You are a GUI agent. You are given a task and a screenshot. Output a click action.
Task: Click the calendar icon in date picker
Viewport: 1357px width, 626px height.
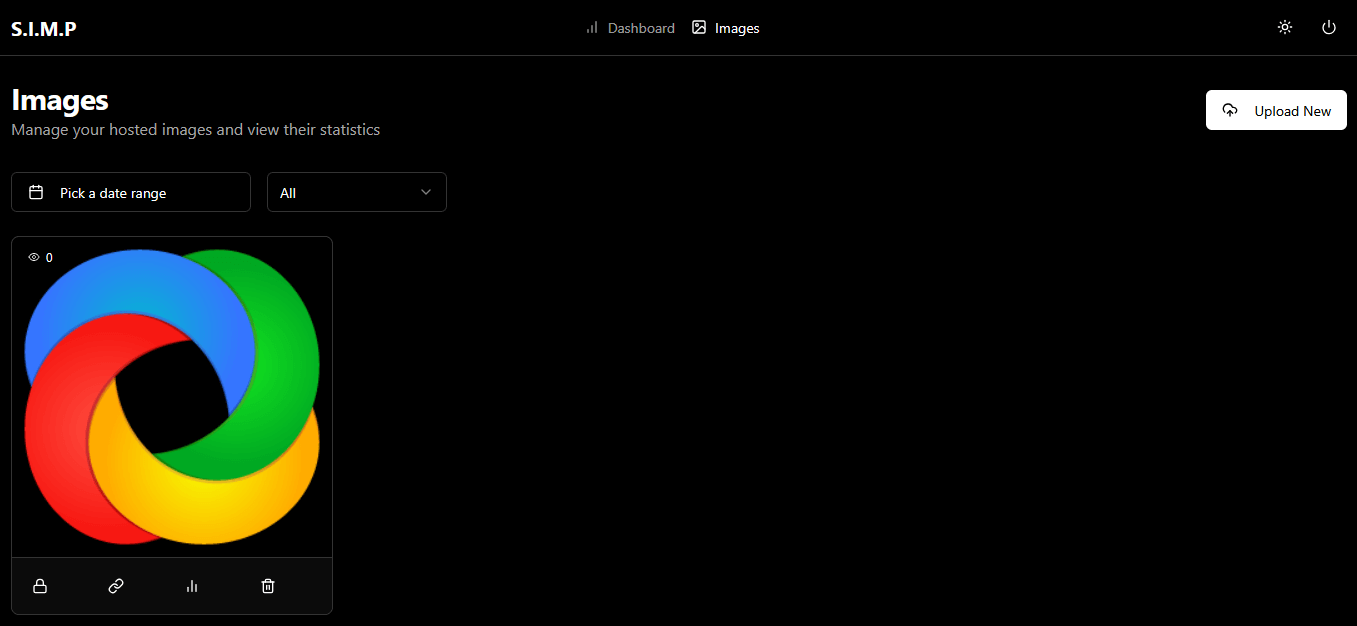coord(36,193)
